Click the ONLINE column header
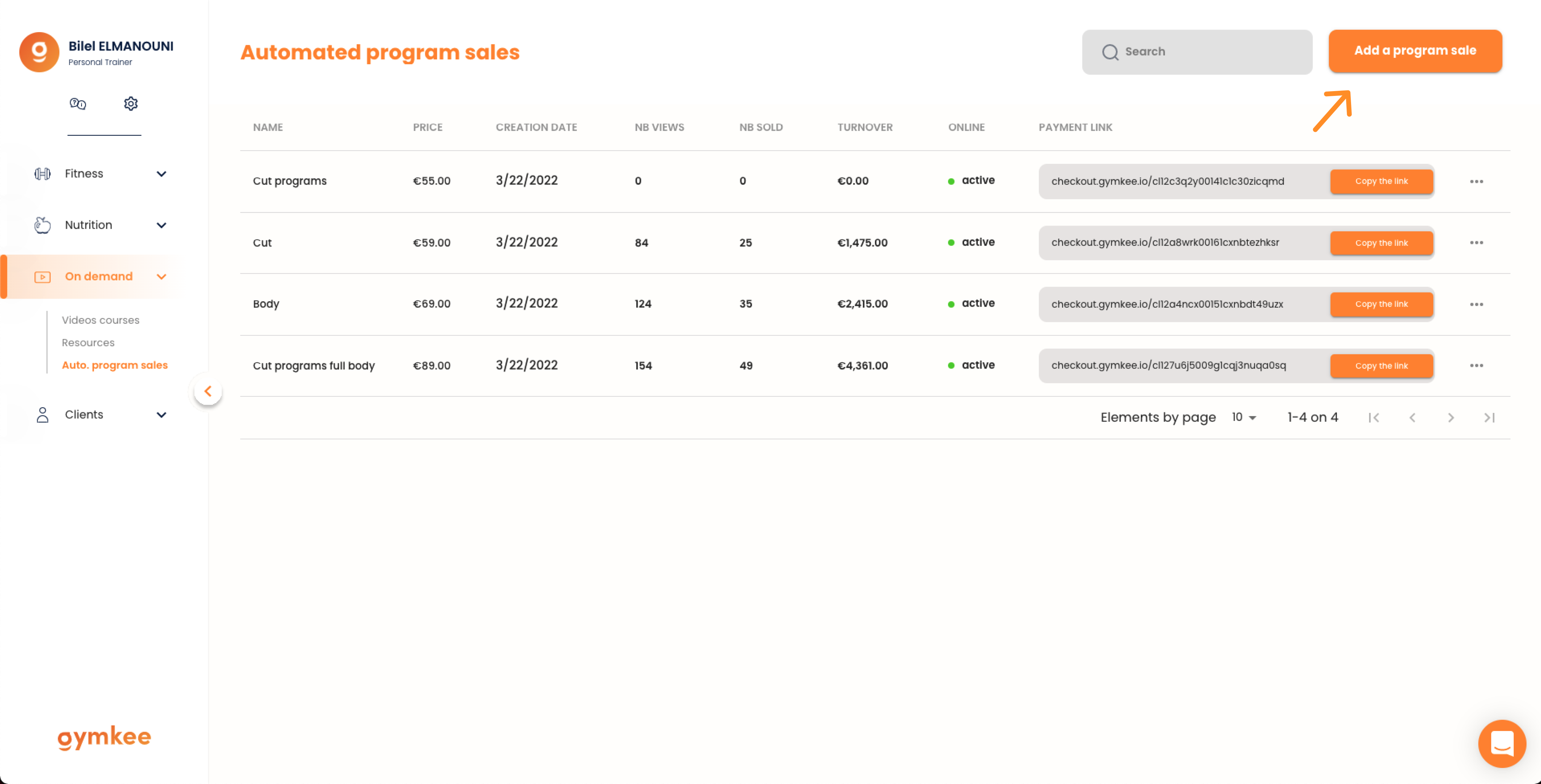This screenshot has width=1541, height=784. pos(966,127)
